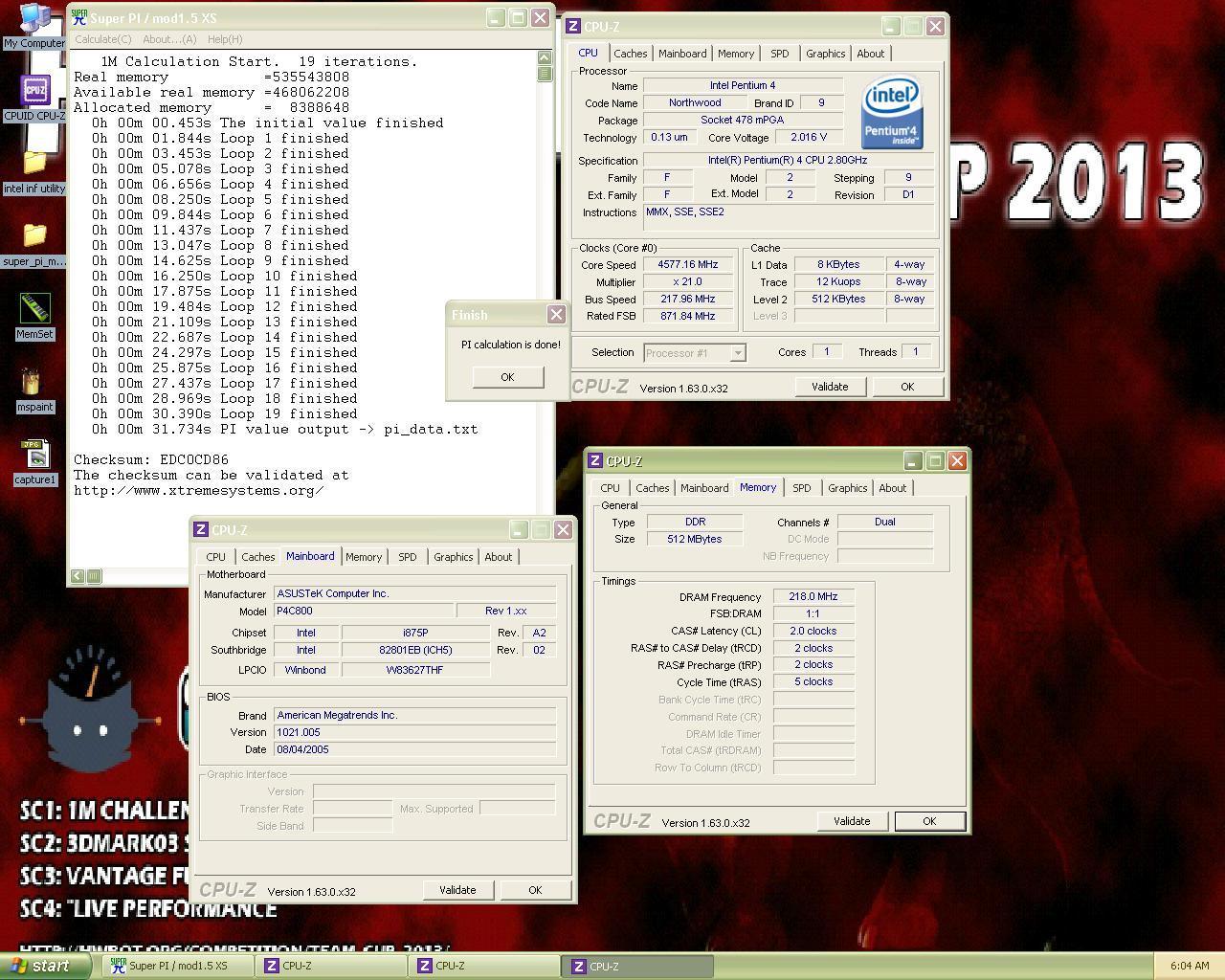1225x980 pixels.
Task: Activate third CPU-Z taskbar button
Action: click(636, 967)
